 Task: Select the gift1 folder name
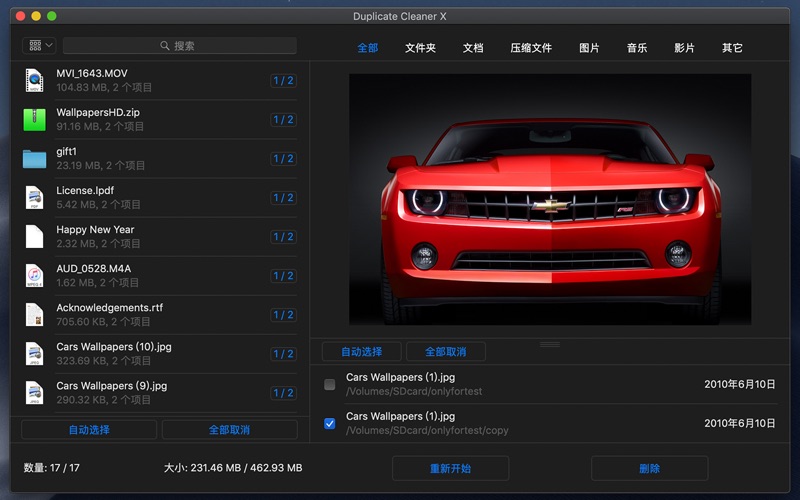click(x=66, y=152)
